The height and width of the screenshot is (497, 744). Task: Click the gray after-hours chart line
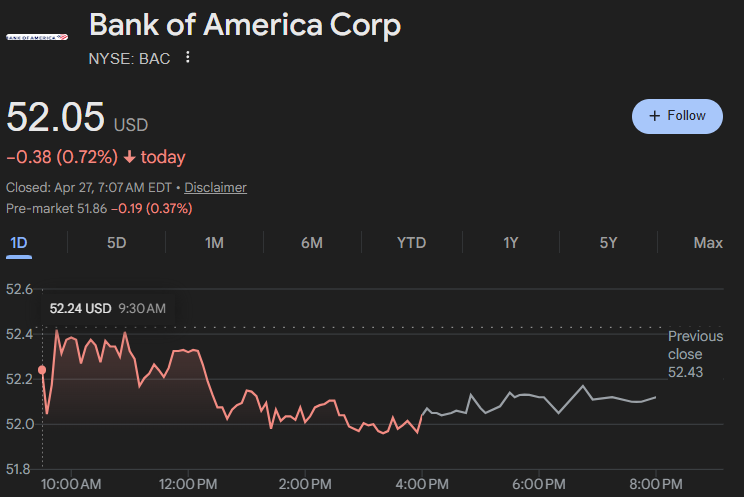click(540, 396)
